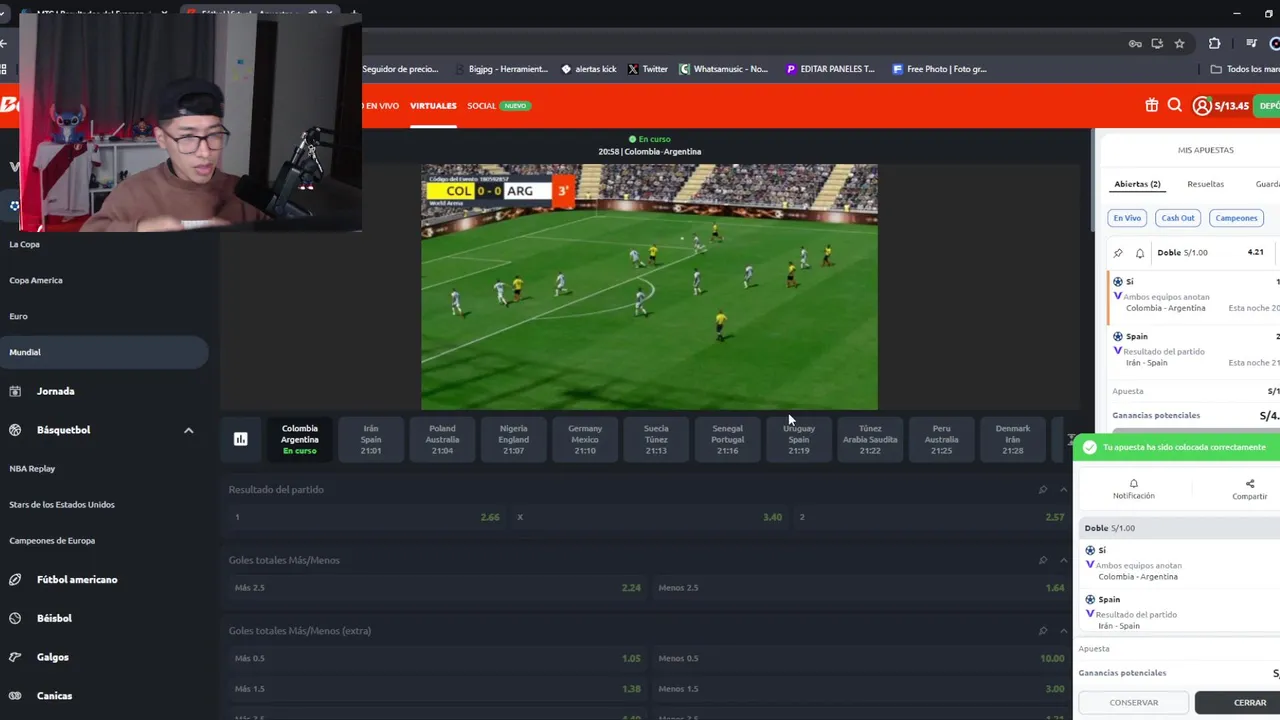The height and width of the screenshot is (720, 1280).
Task: Open Béisbol sport in sidebar
Action: coord(54,618)
